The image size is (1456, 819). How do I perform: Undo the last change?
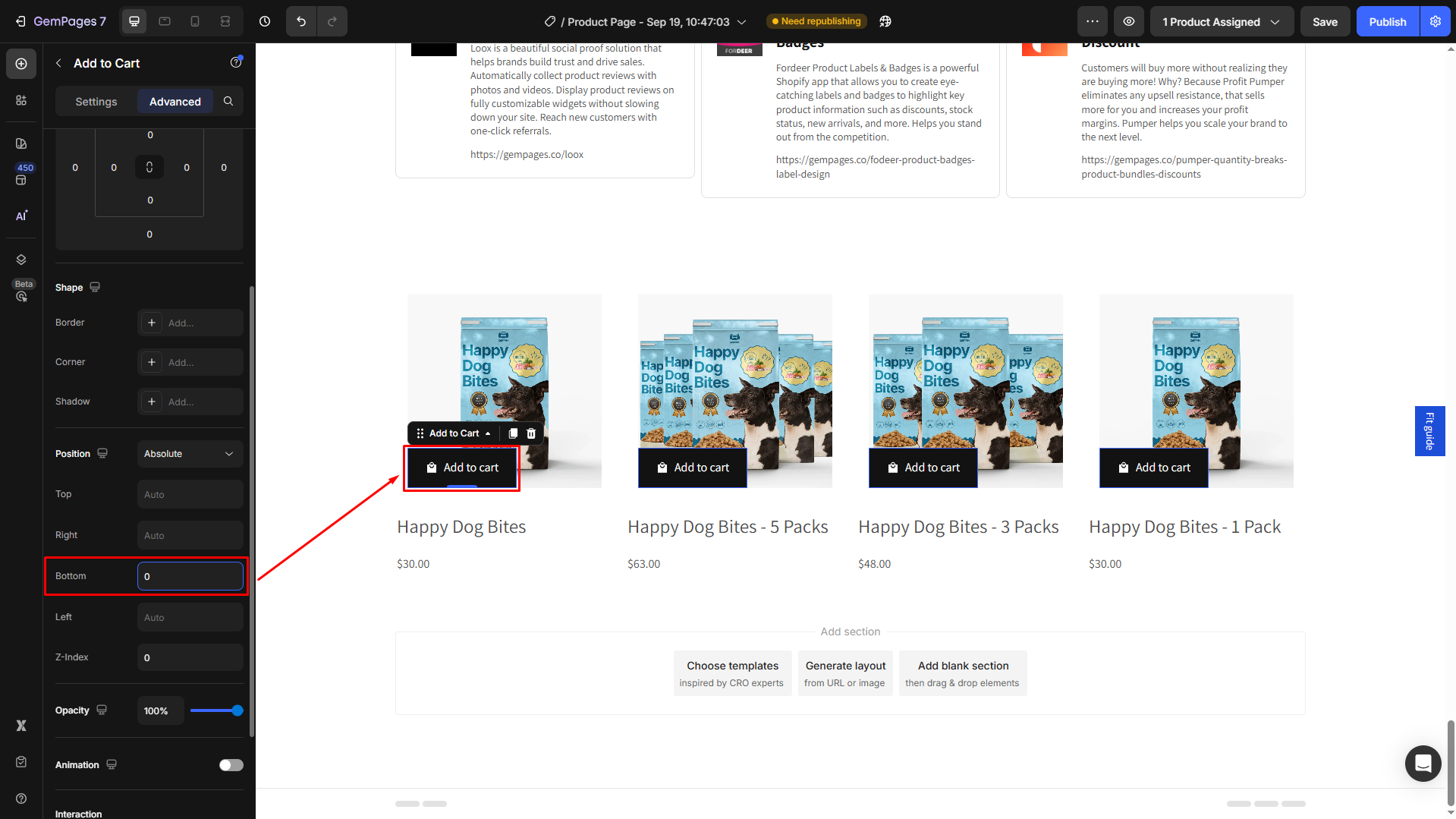click(301, 21)
